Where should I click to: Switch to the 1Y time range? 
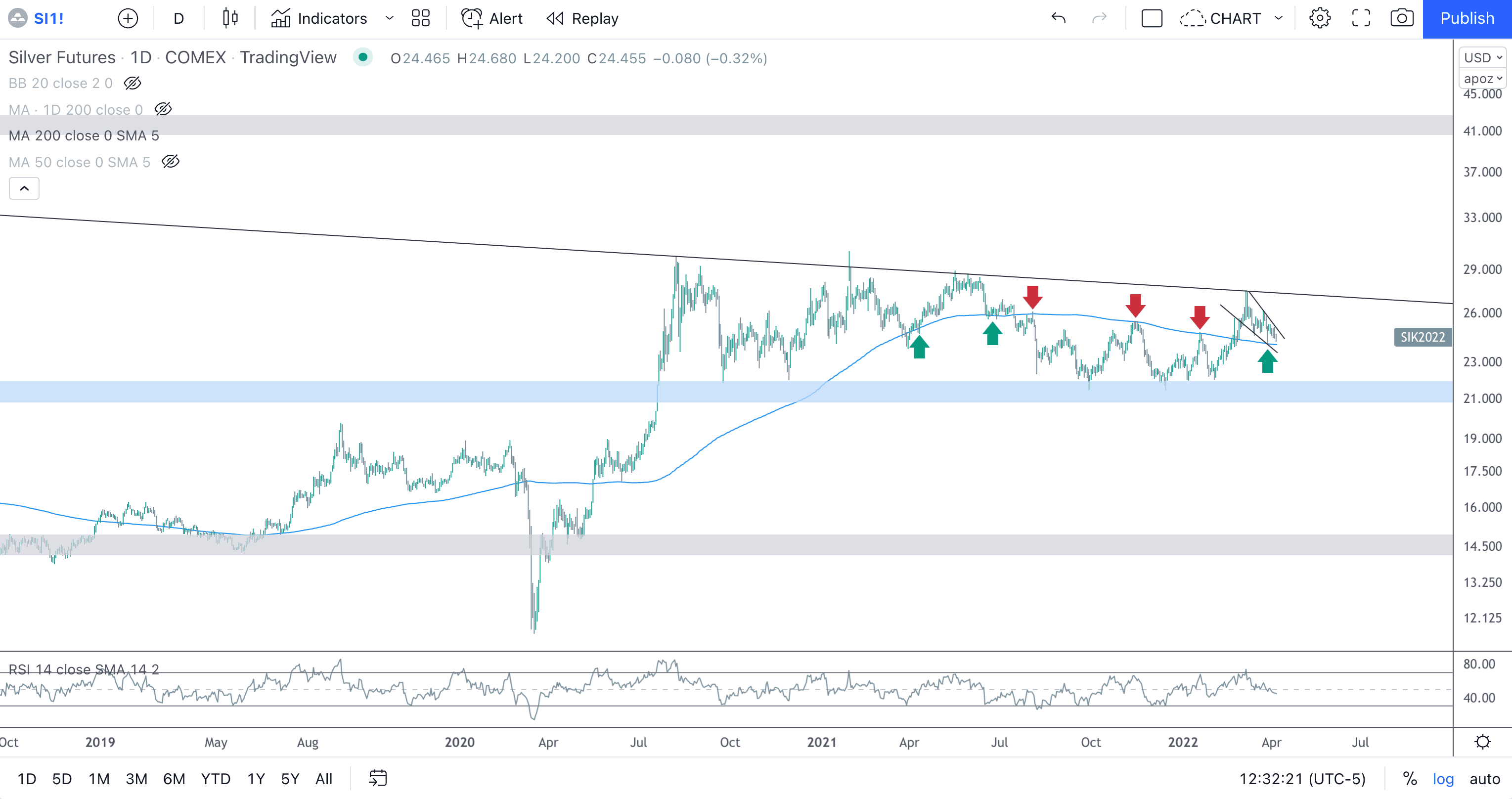click(256, 778)
